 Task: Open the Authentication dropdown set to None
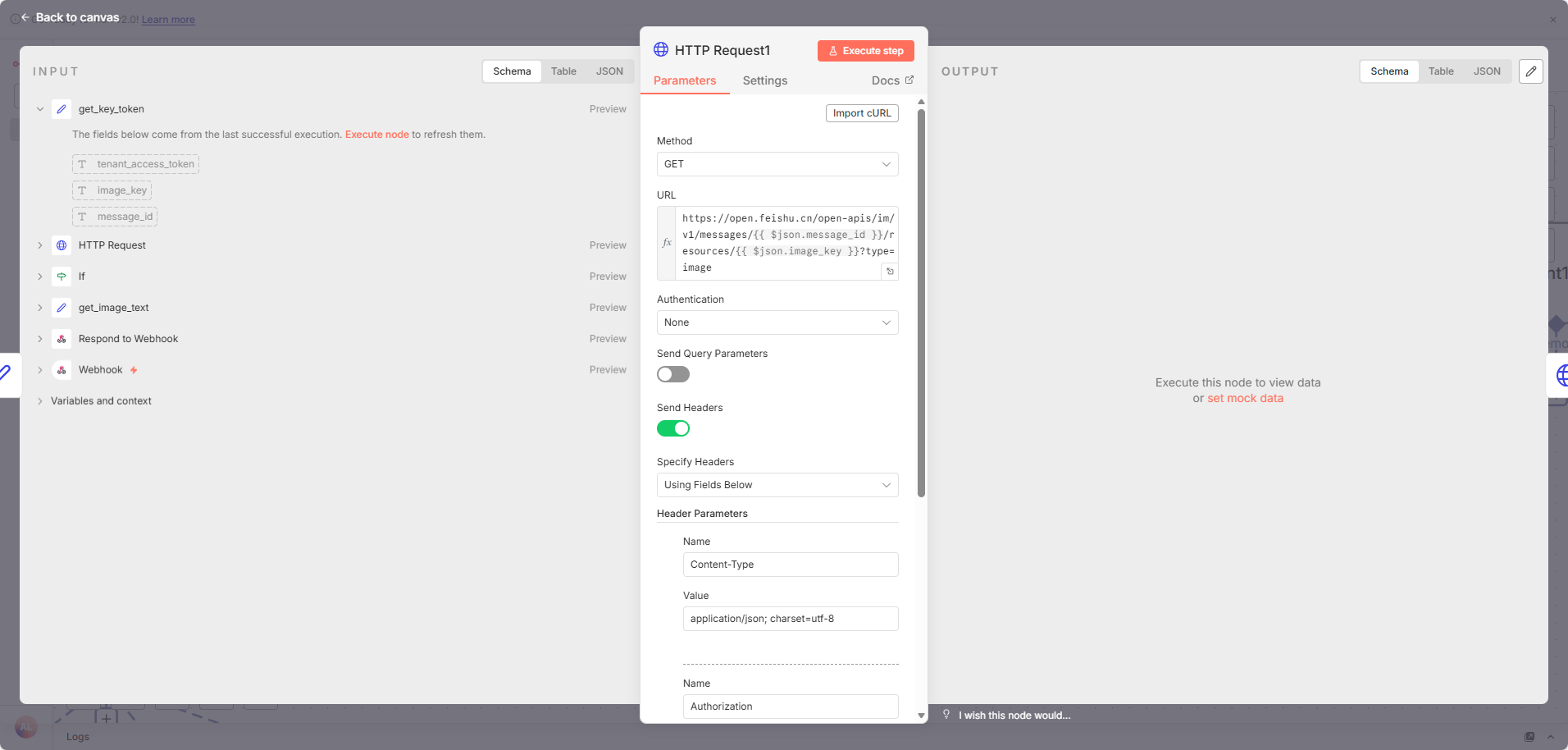click(777, 322)
